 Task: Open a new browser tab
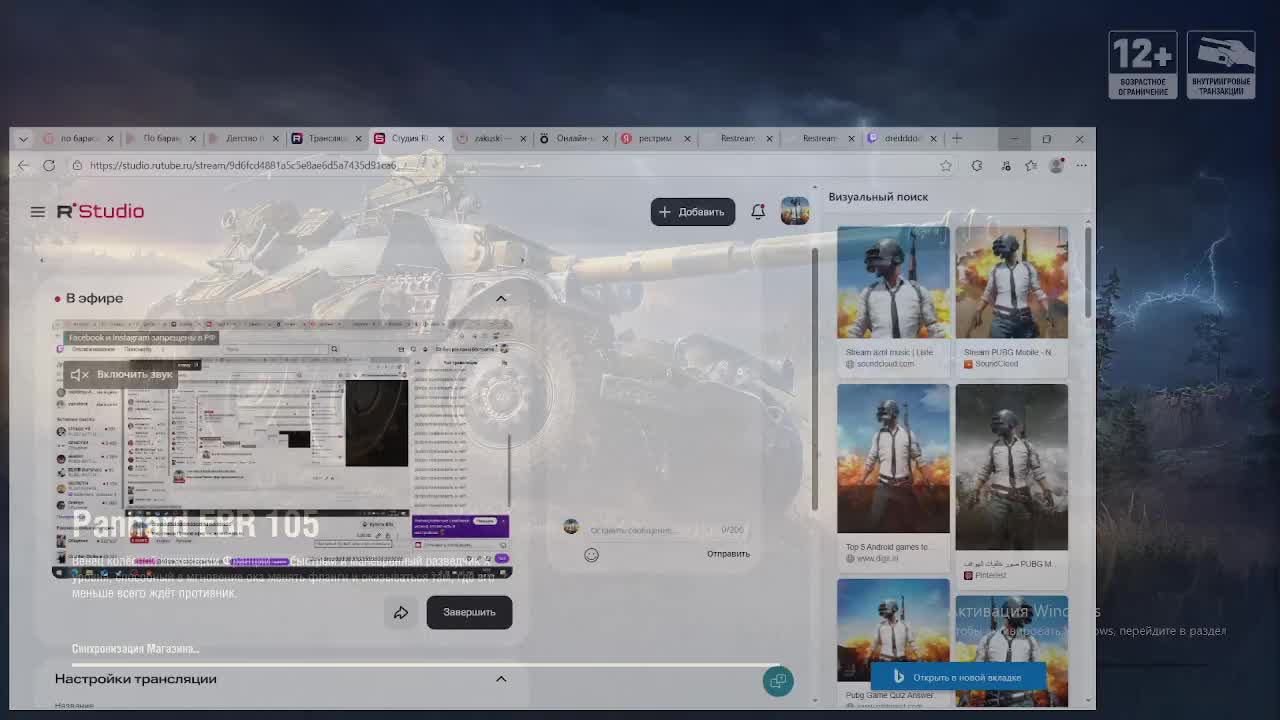[x=957, y=138]
